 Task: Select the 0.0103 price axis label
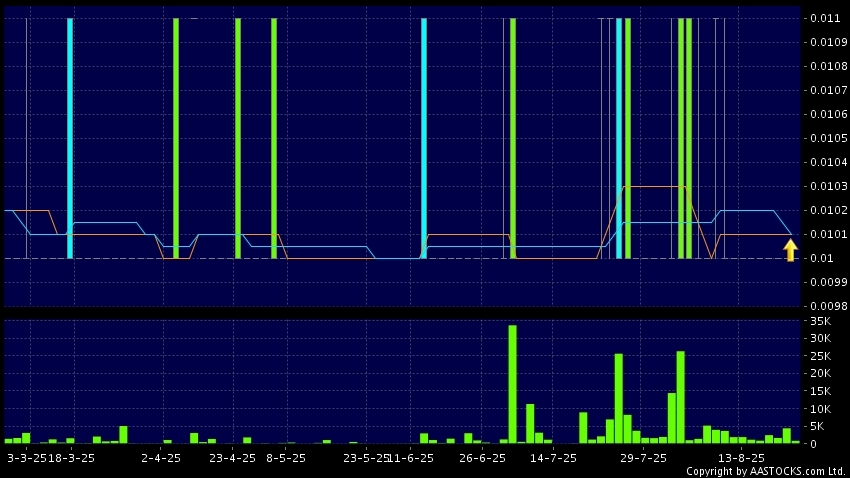tap(828, 186)
